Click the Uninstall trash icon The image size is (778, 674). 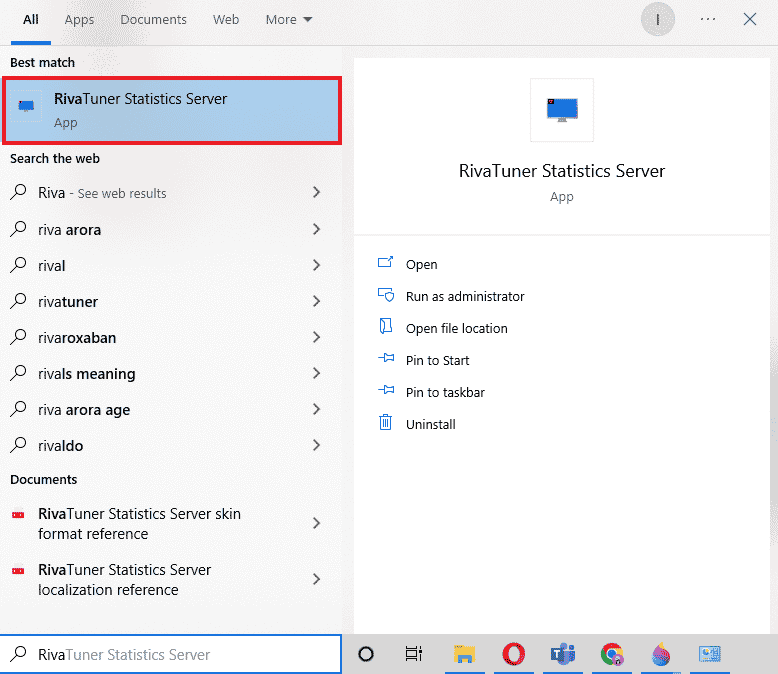386,422
